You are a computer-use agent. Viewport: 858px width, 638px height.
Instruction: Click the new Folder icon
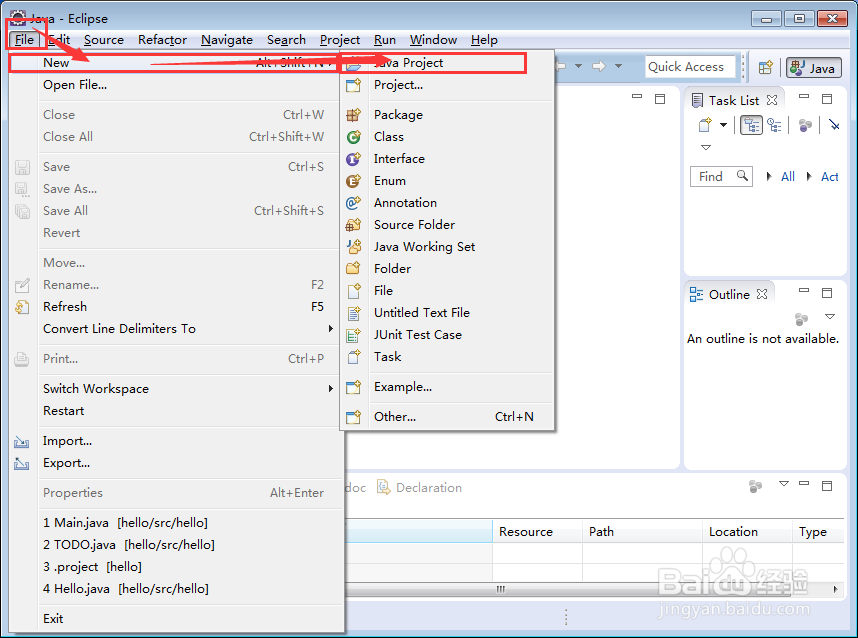353,269
